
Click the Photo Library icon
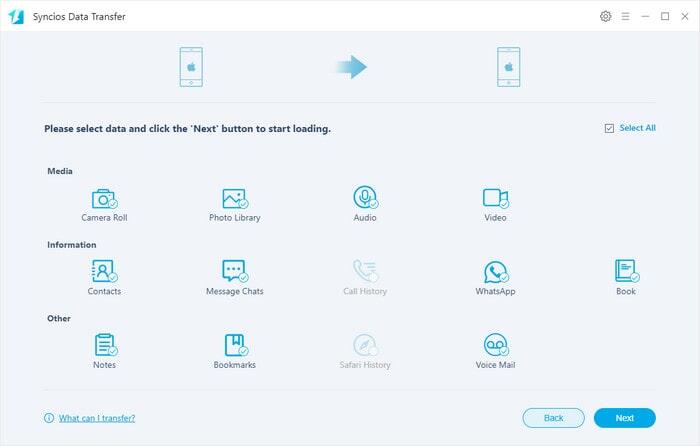click(x=234, y=198)
